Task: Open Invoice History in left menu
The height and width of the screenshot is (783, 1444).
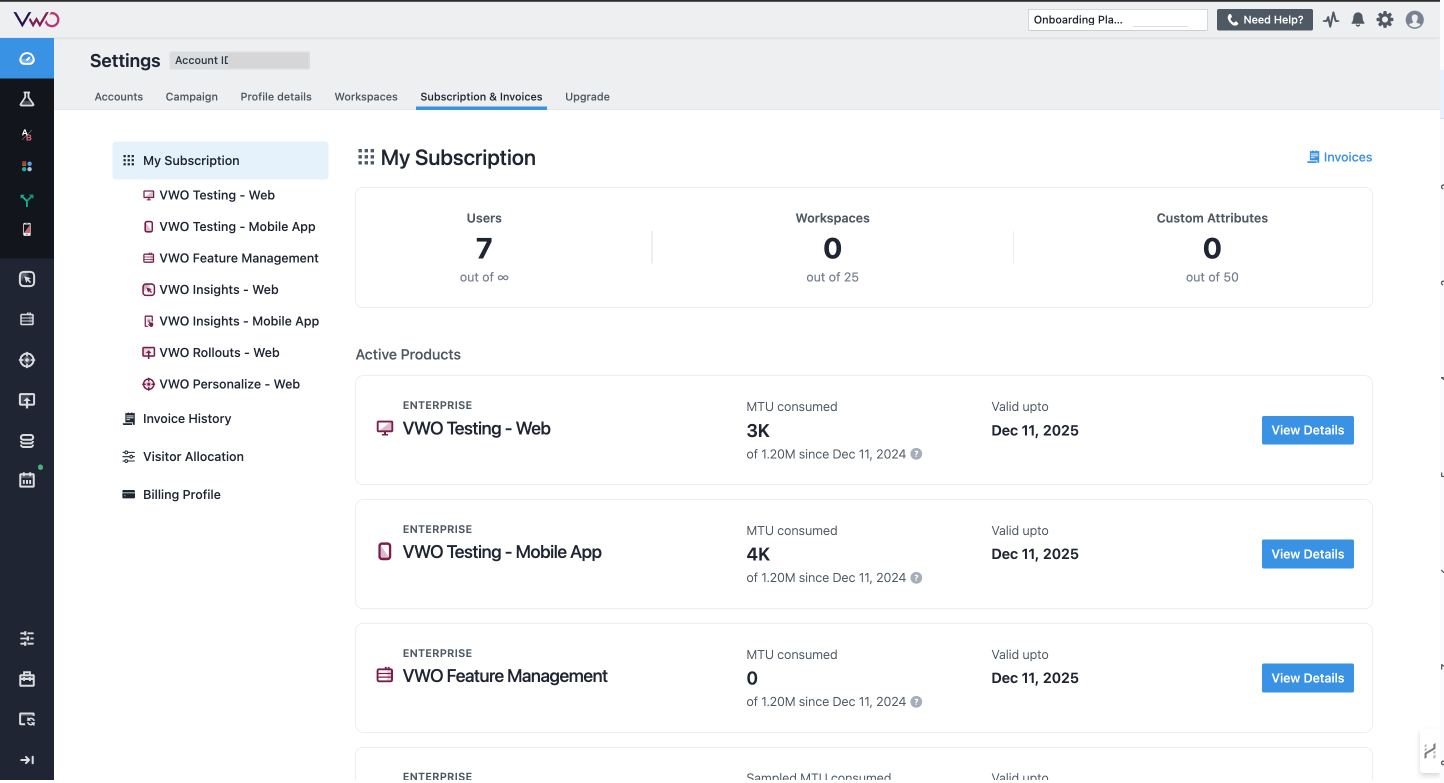Action: pyautogui.click(x=177, y=419)
